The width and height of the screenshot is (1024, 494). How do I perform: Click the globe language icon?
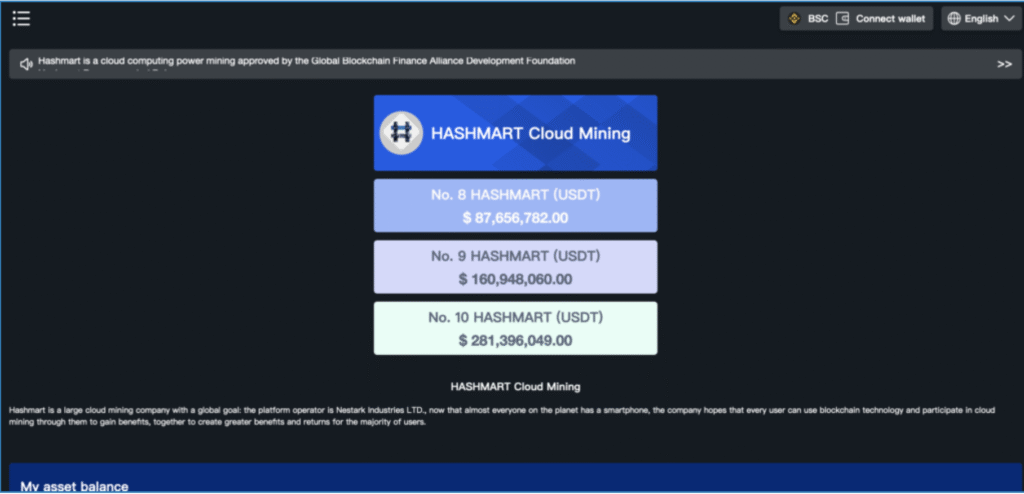[x=953, y=19]
